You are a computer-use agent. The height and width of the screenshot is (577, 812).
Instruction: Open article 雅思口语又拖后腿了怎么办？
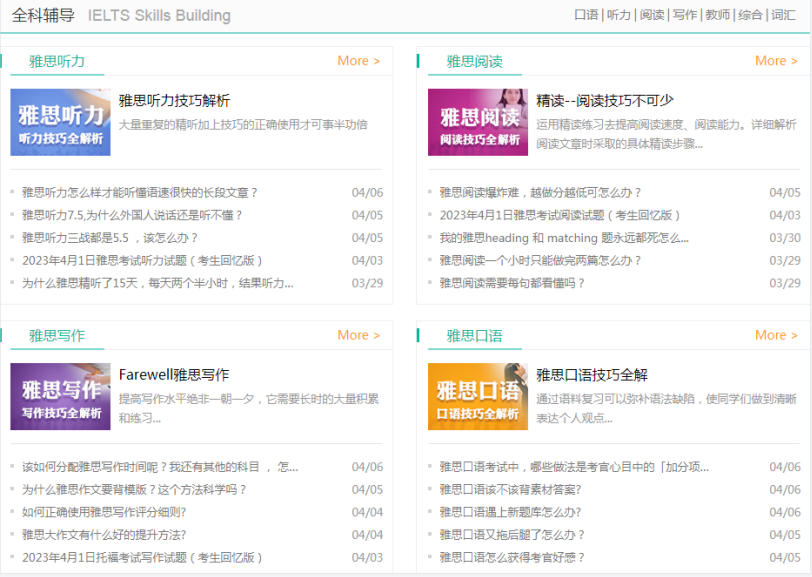[512, 535]
